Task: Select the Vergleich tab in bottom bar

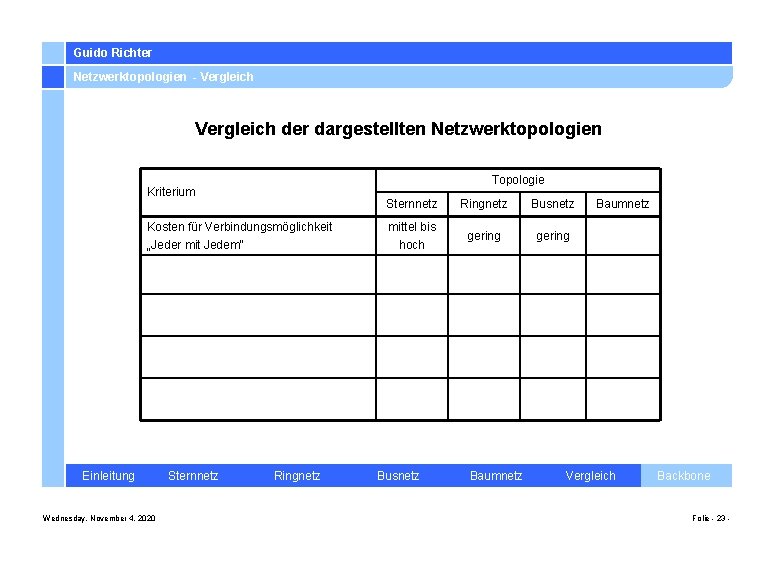Action: pos(590,475)
